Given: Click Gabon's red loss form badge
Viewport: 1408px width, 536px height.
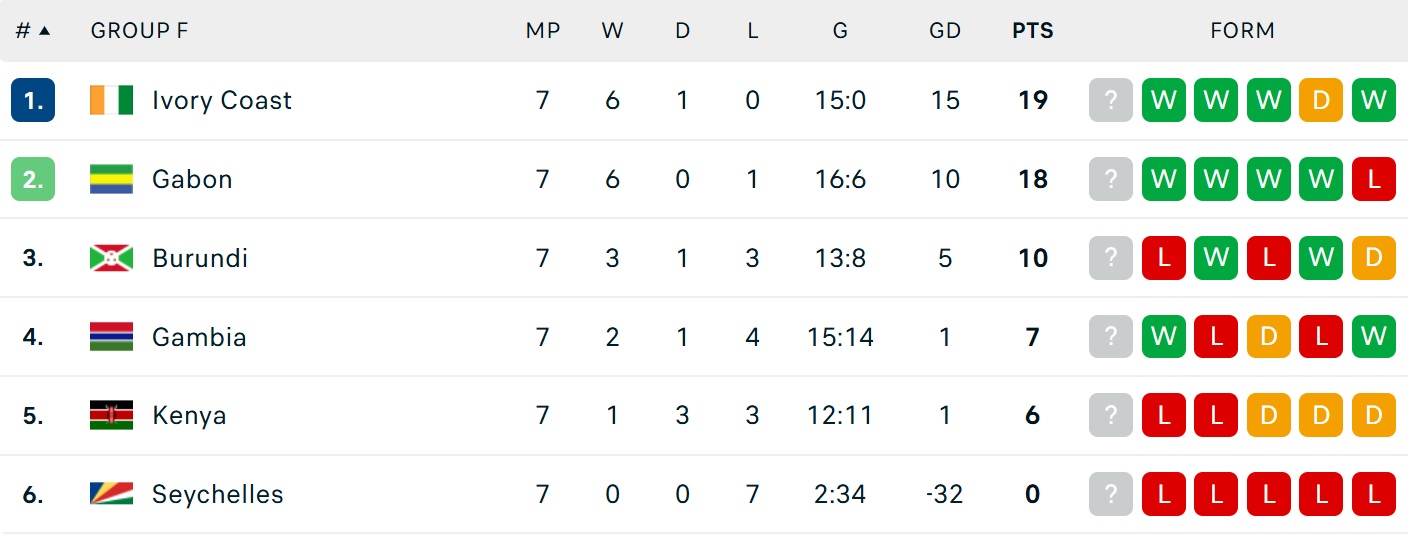Looking at the screenshot, I should [1373, 179].
